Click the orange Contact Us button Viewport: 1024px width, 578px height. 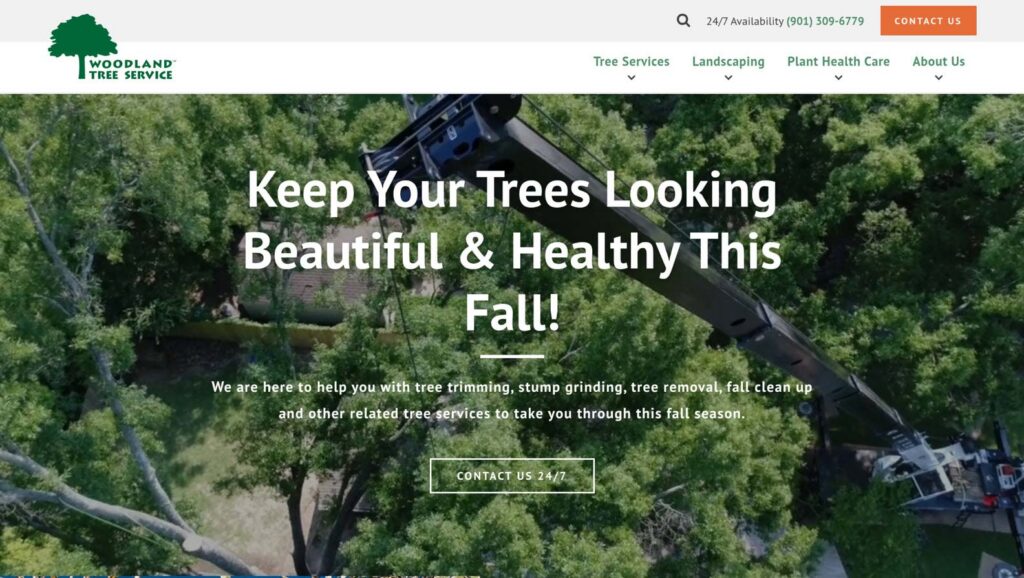coord(928,21)
